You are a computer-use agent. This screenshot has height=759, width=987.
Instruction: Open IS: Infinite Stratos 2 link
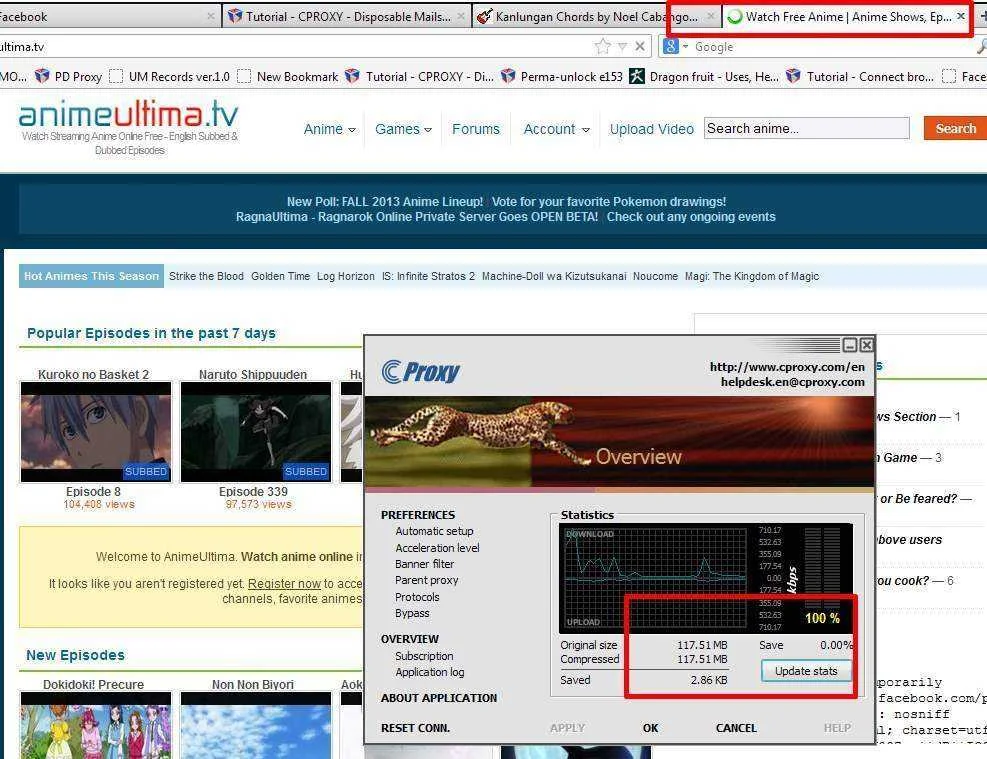click(x=428, y=276)
